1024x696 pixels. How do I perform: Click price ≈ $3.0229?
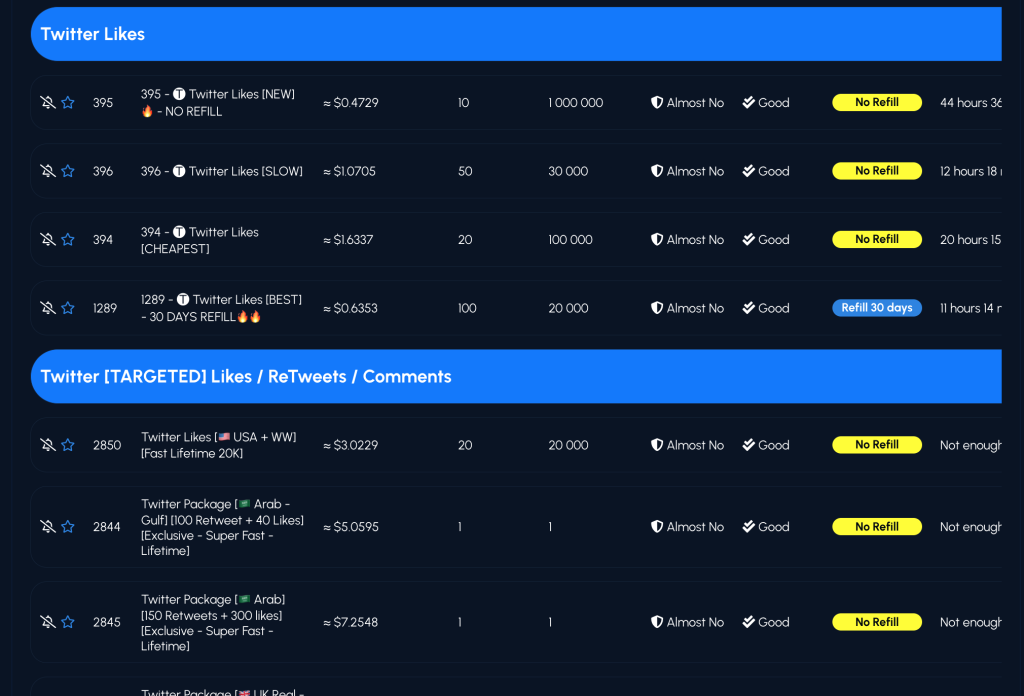click(351, 445)
